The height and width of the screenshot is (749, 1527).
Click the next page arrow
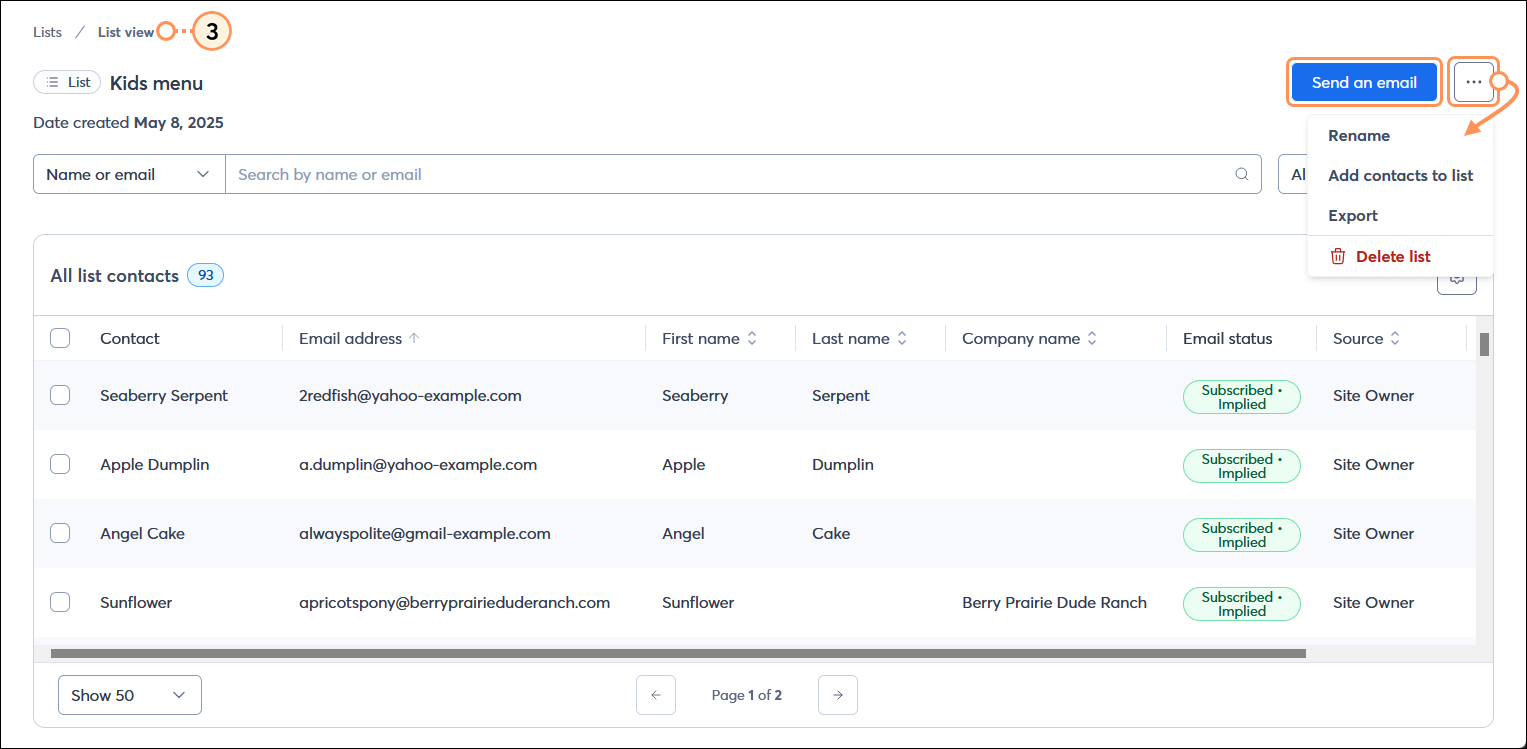pyautogui.click(x=837, y=694)
